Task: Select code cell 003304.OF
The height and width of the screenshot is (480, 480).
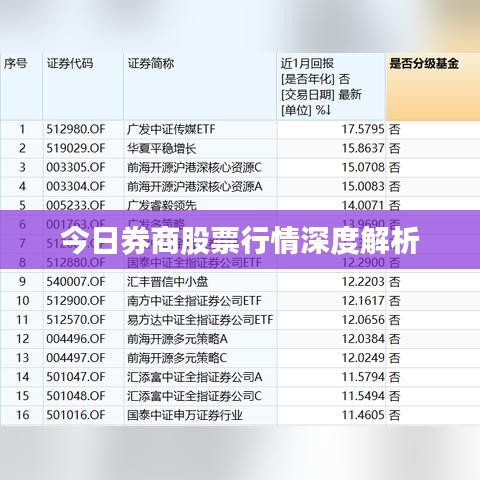Action: pyautogui.click(x=76, y=186)
